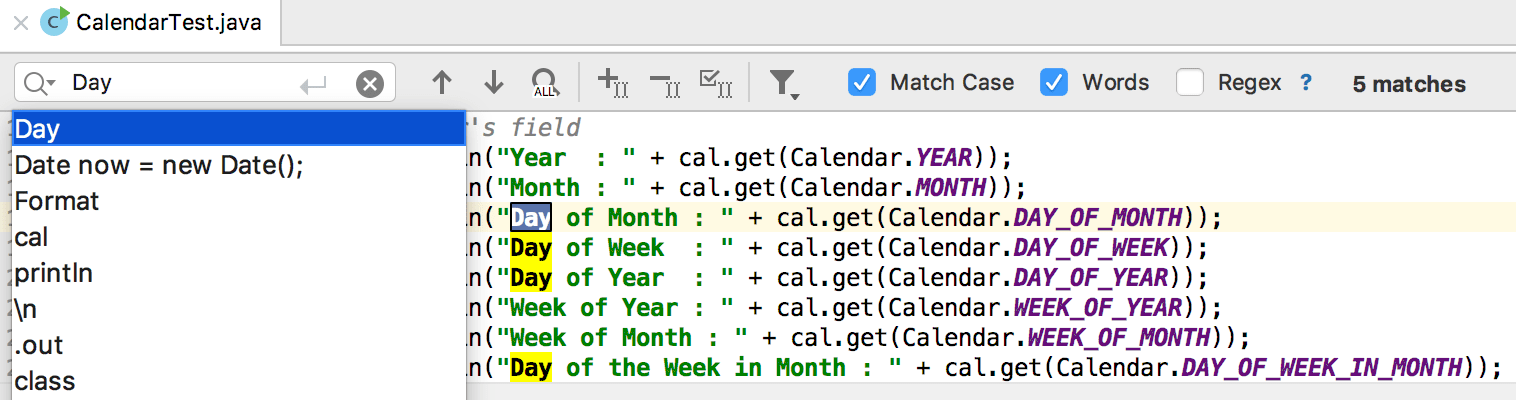
Task: Open the search history magnifier dropdown
Action: tap(40, 84)
